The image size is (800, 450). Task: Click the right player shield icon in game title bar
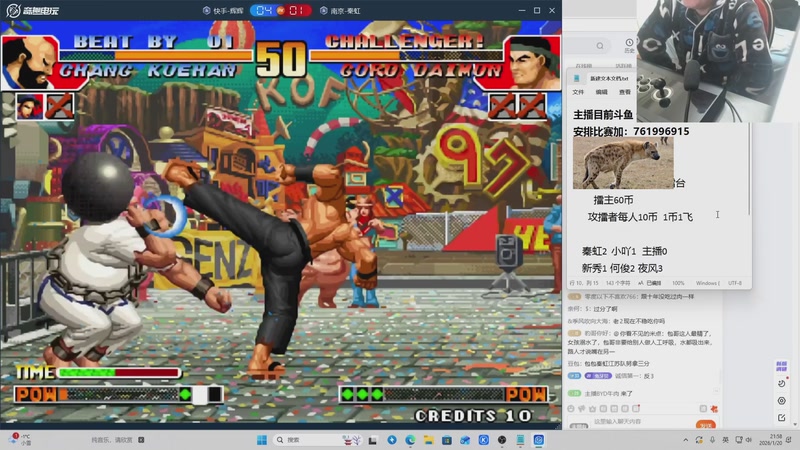pyautogui.click(x=323, y=10)
